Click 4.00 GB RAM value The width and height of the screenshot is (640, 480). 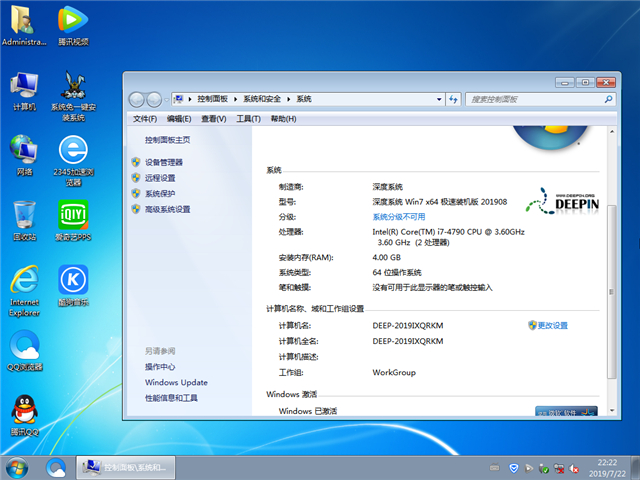point(387,258)
